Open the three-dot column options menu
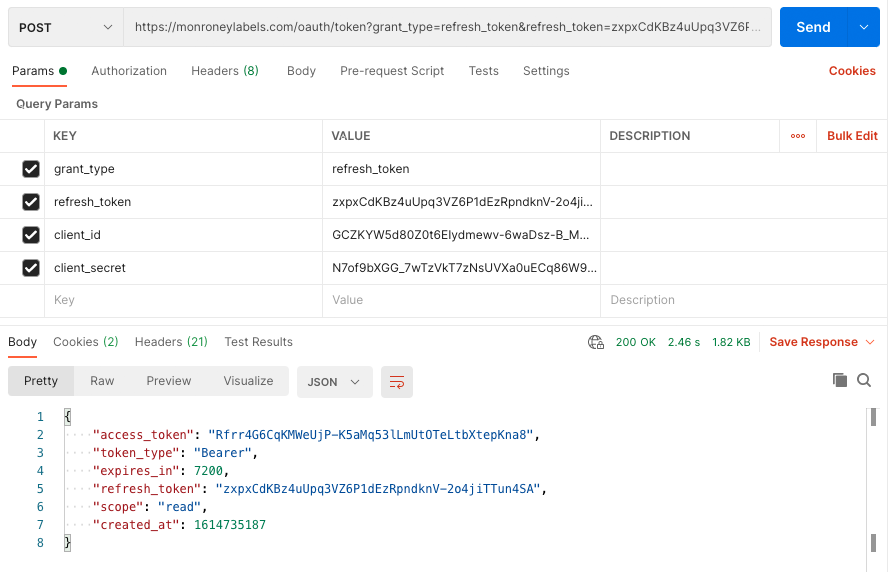Image resolution: width=893 pixels, height=572 pixels. pos(798,136)
